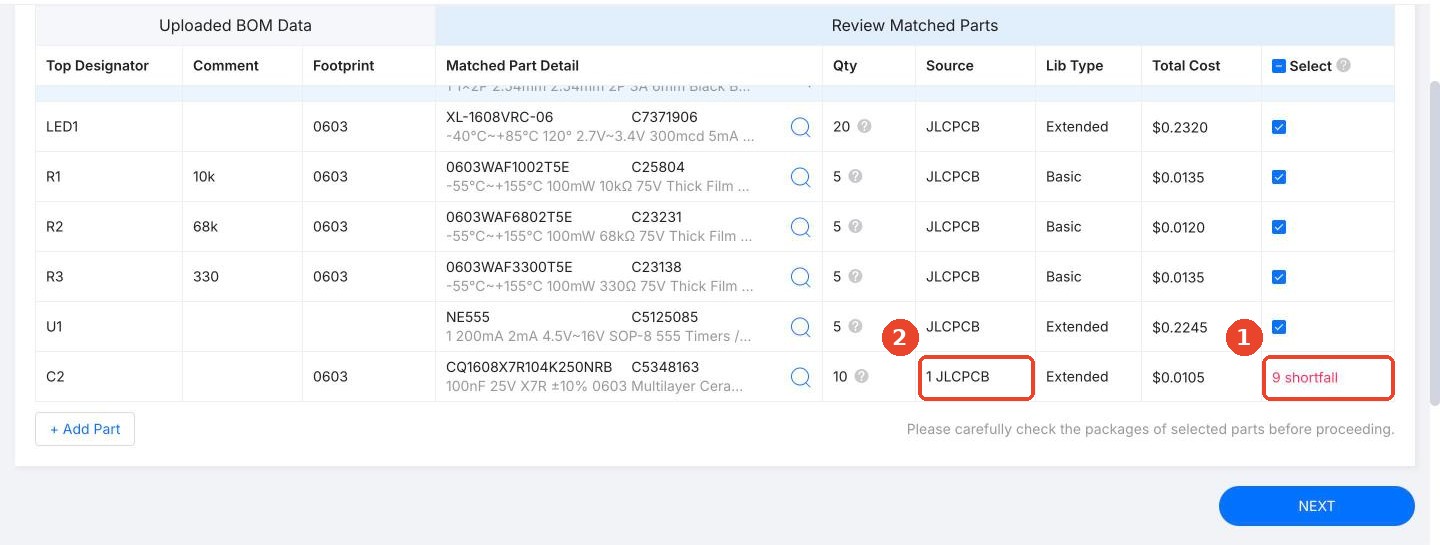Select part number C7371906
The width and height of the screenshot is (1440, 545).
(x=665, y=117)
